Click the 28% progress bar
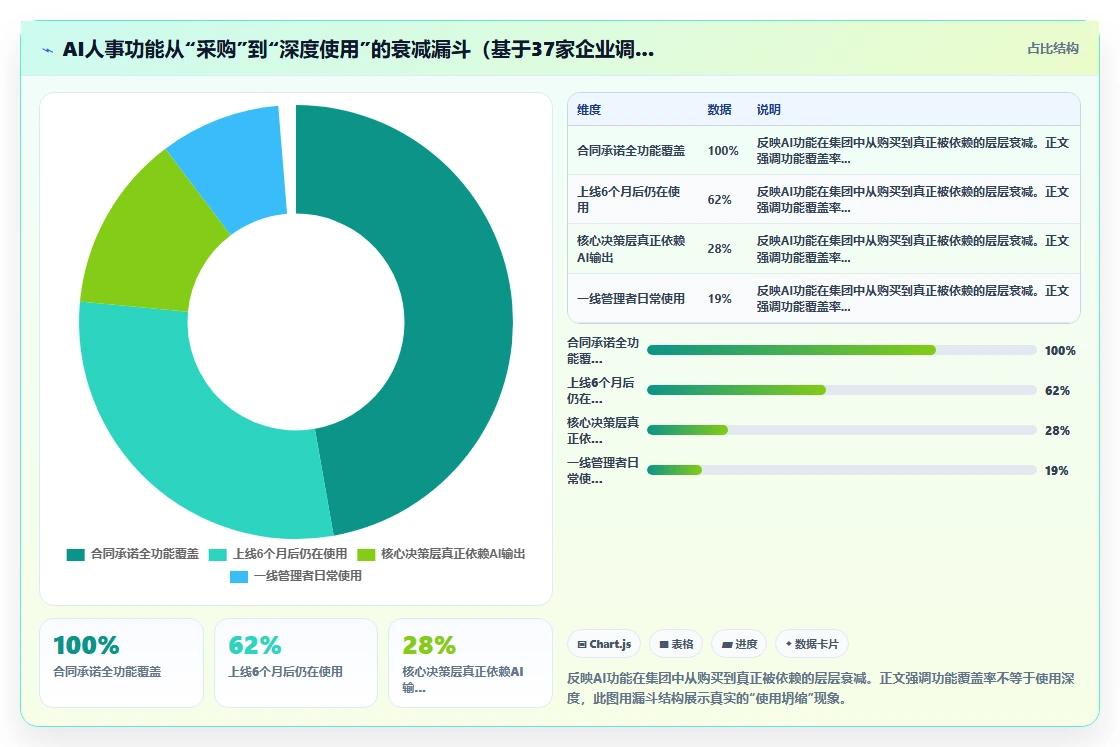Viewport: 1120px width, 747px height. pyautogui.click(x=841, y=430)
